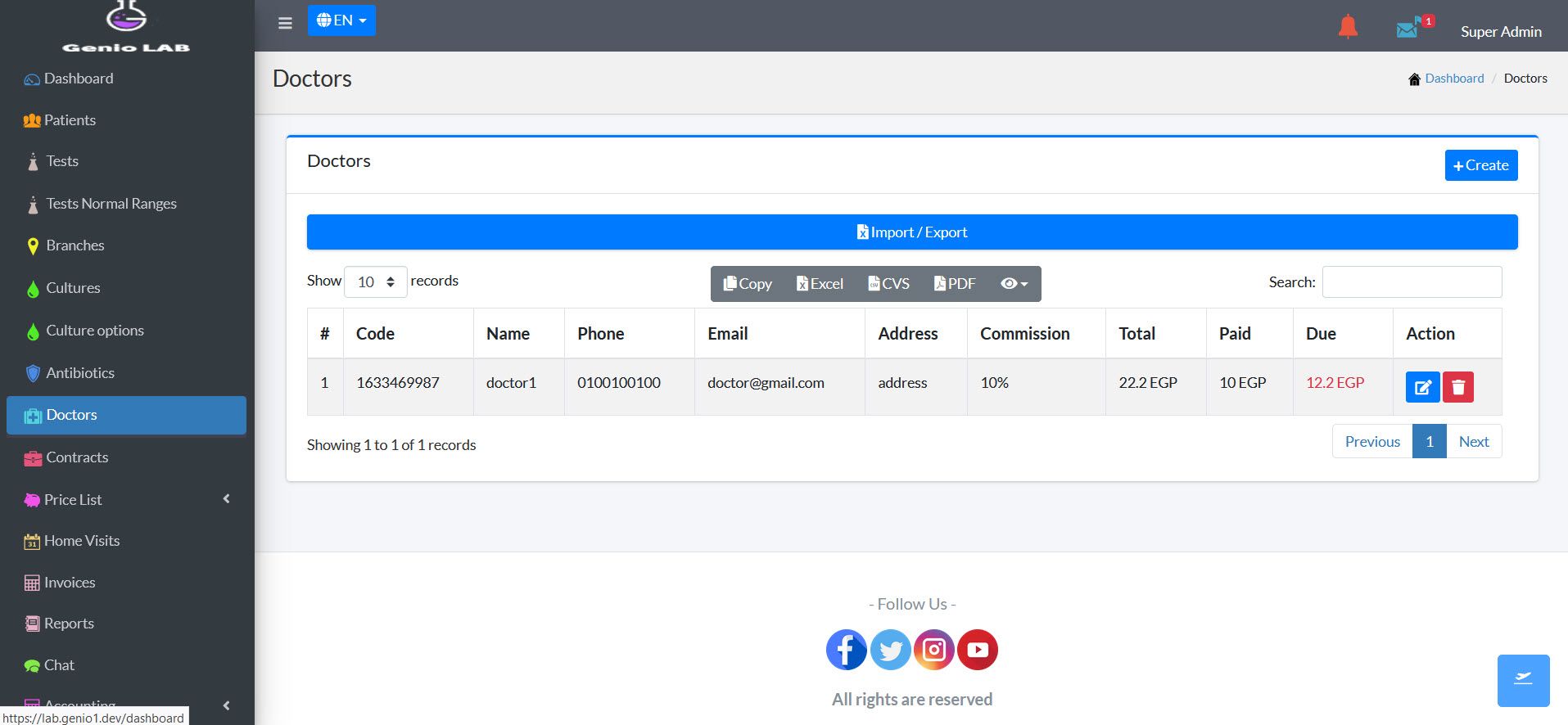Image resolution: width=1568 pixels, height=725 pixels.
Task: Open the messages envelope icon
Action: (x=1408, y=29)
